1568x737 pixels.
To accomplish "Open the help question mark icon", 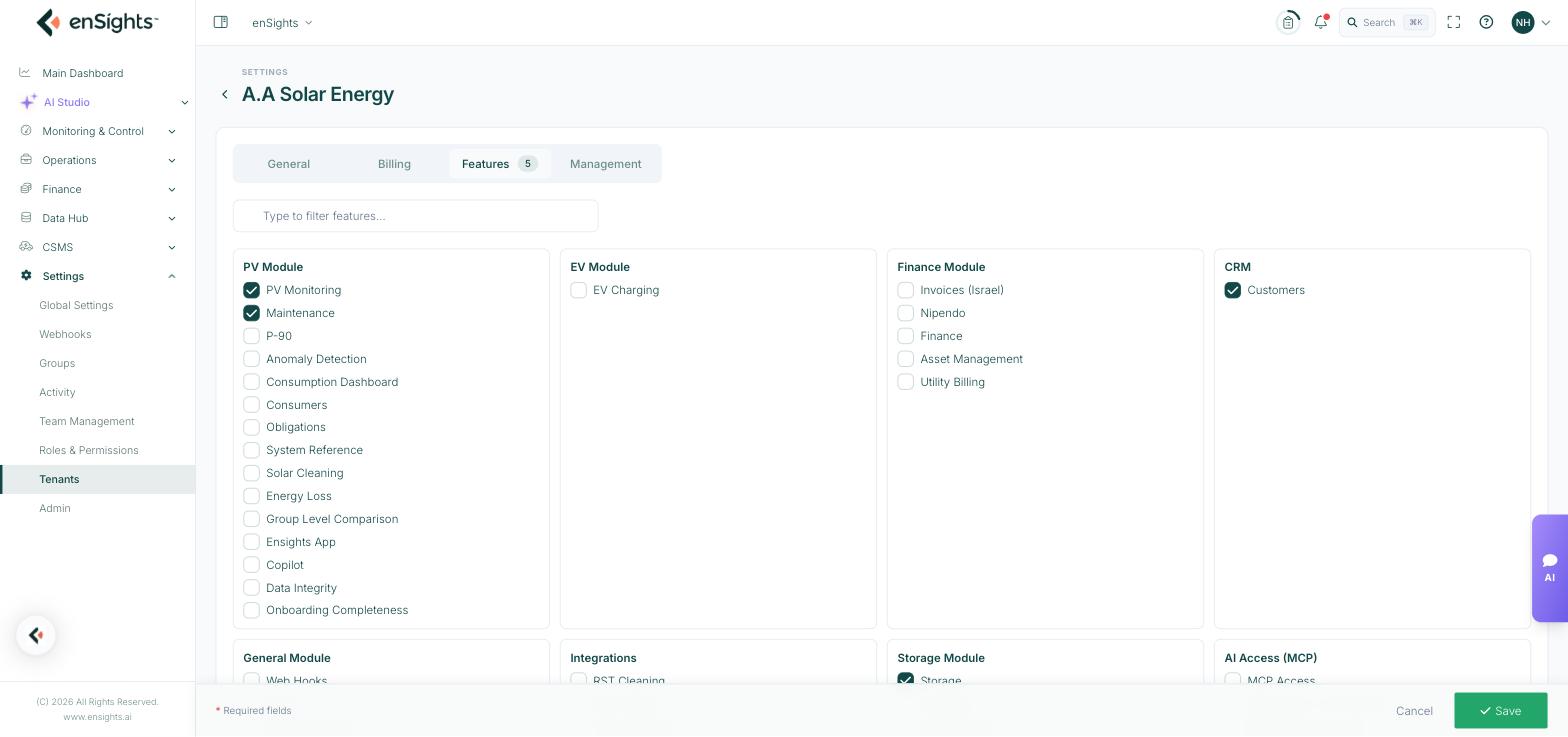I will (x=1486, y=22).
